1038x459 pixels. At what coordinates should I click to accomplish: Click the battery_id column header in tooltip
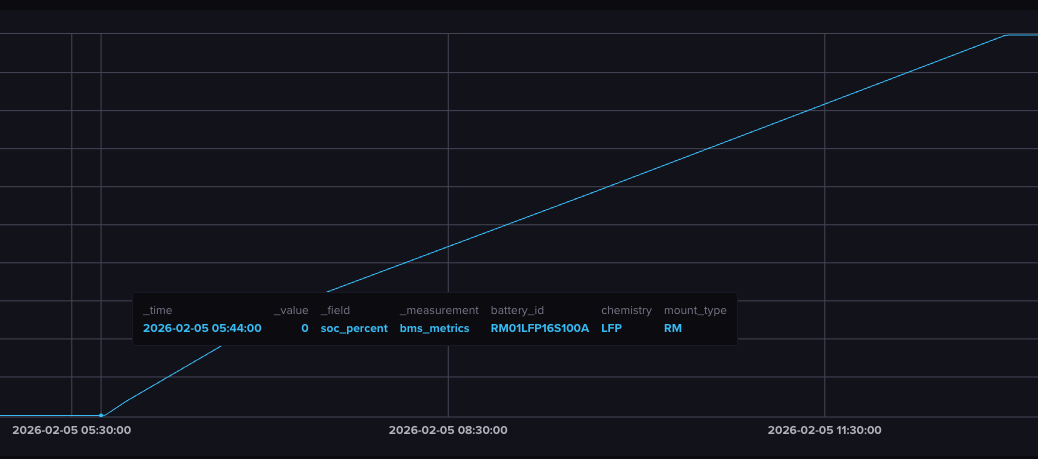[x=516, y=310]
